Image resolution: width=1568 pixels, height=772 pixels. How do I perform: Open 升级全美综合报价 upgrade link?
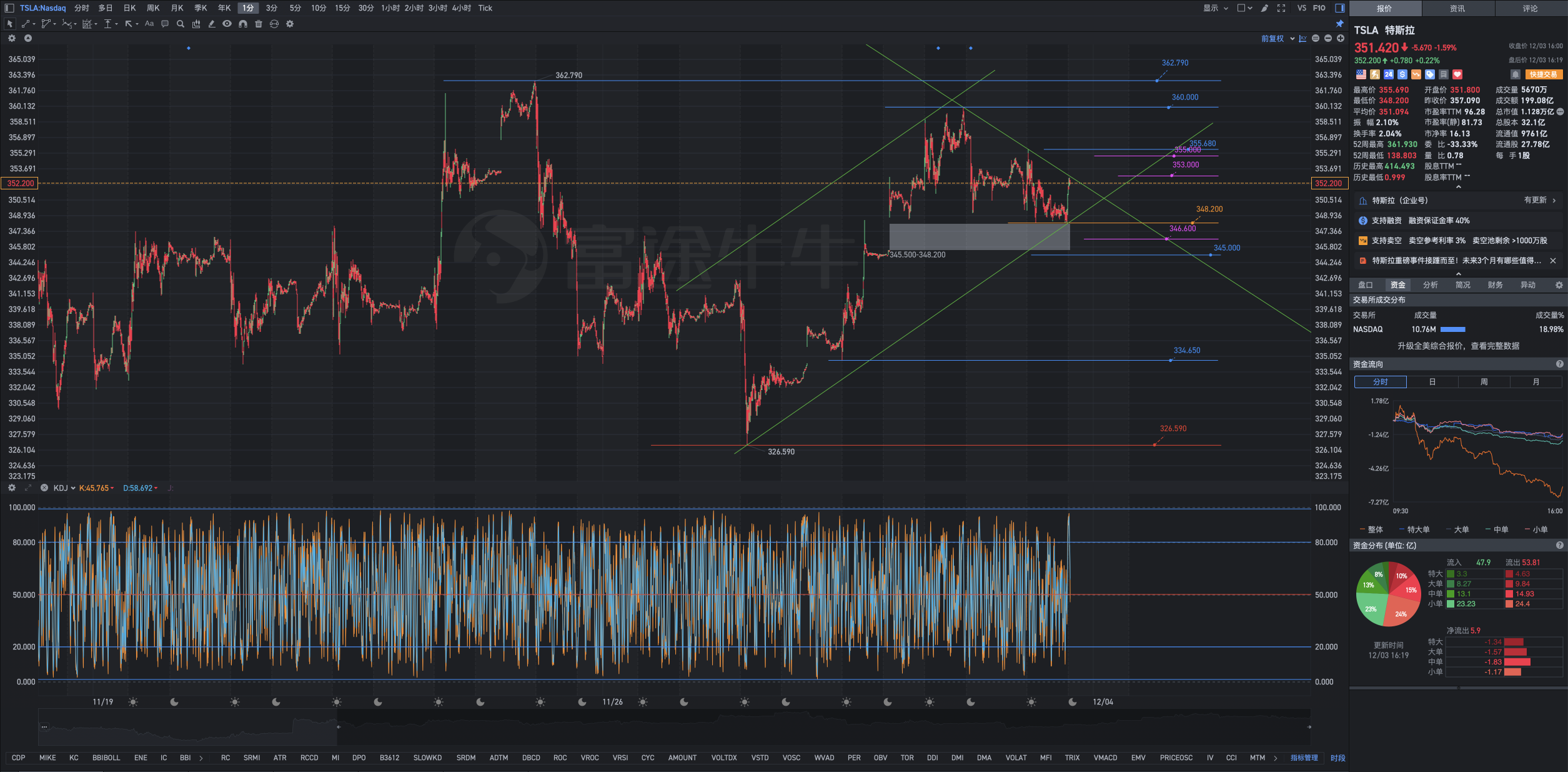(x=1458, y=346)
